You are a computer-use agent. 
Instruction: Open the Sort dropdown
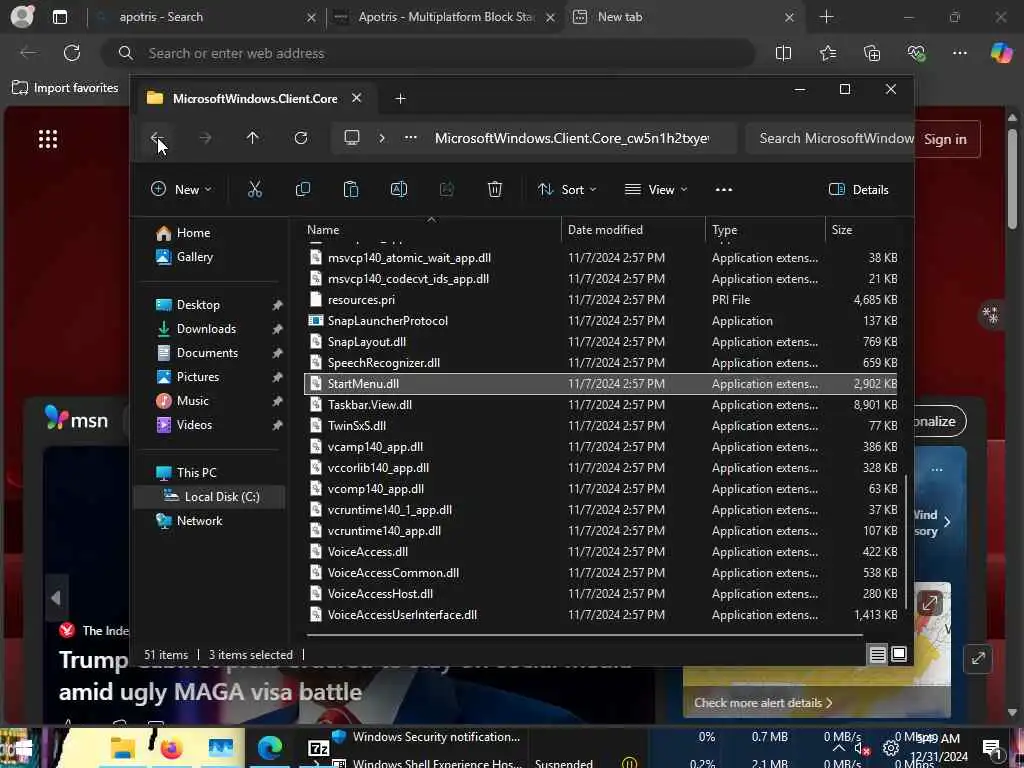[x=566, y=189]
